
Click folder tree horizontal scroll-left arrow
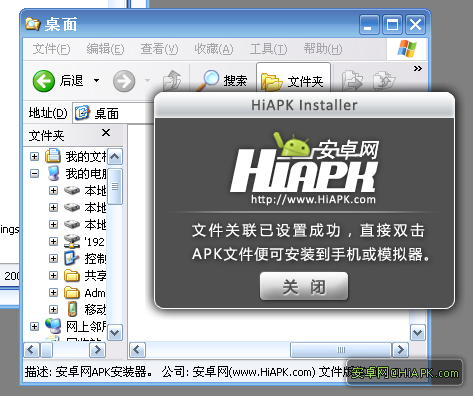point(32,350)
